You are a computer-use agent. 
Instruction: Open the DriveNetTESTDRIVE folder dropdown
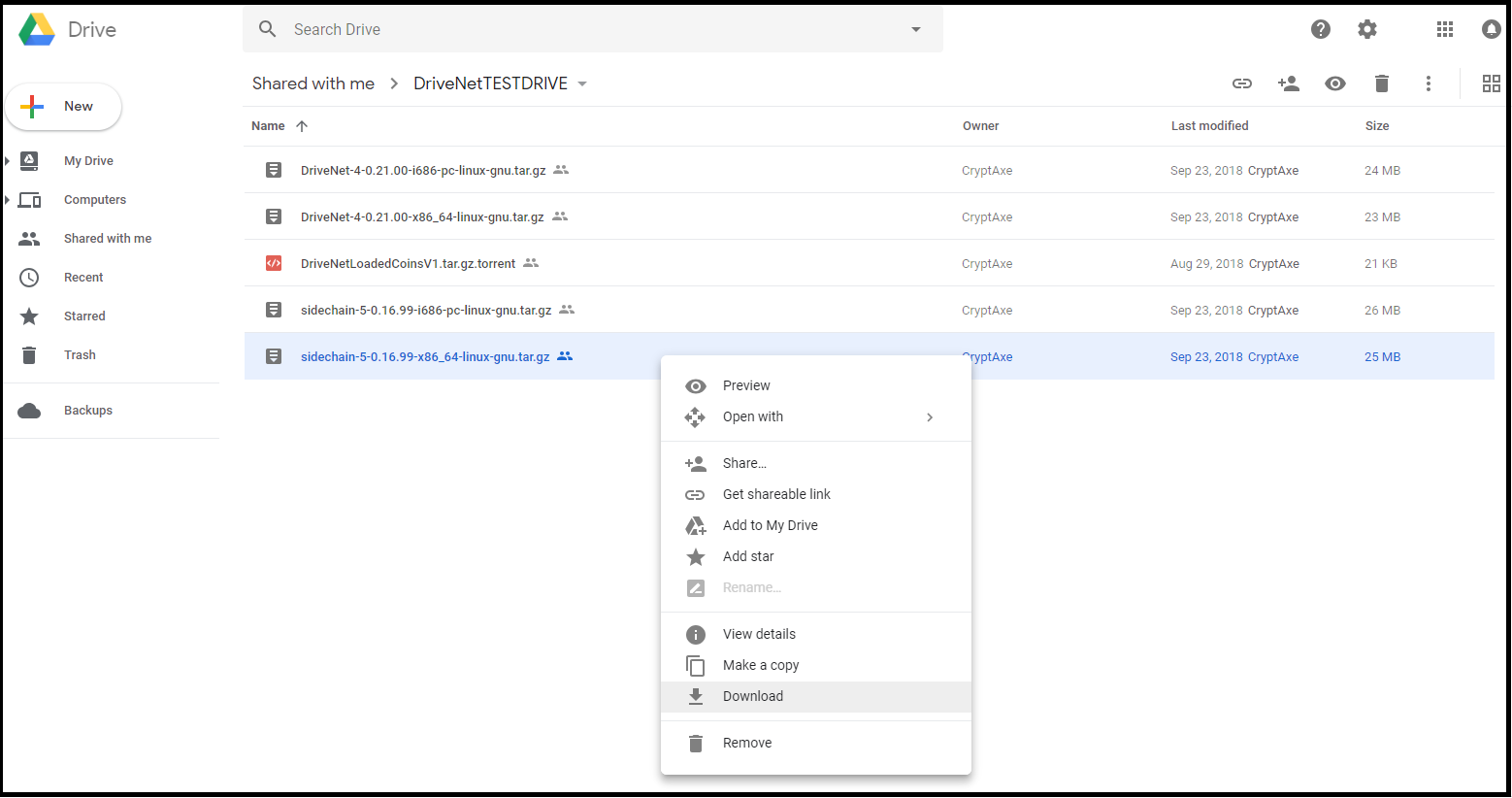(582, 83)
